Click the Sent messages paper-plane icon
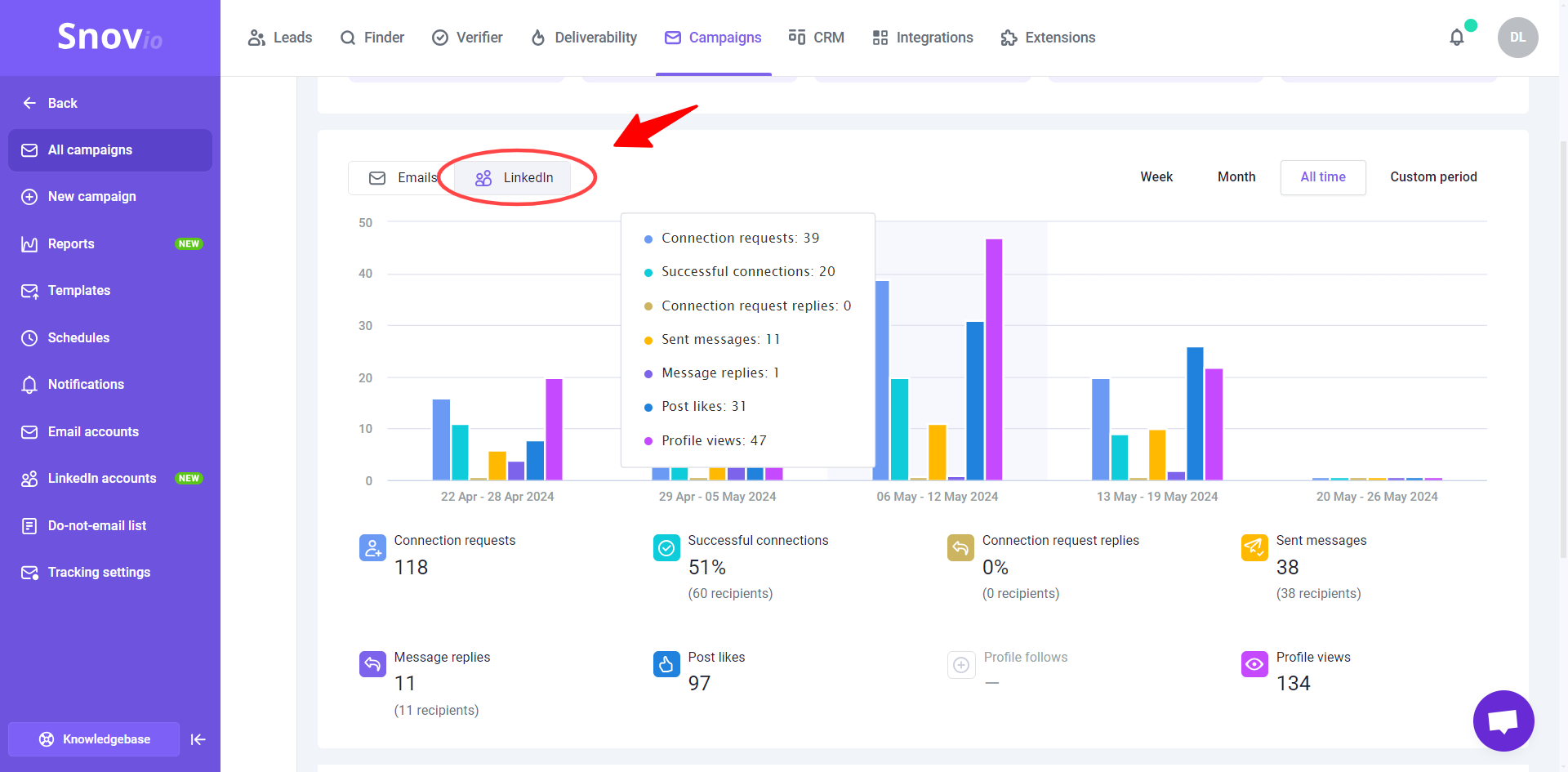 1254,547
